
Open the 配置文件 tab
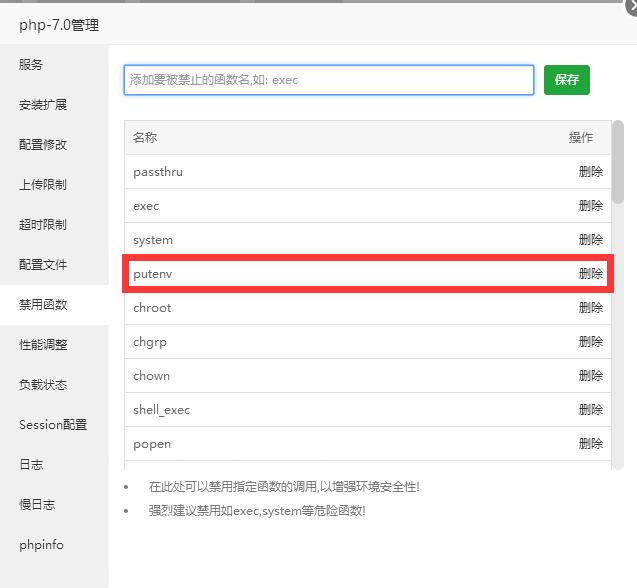pos(43,265)
